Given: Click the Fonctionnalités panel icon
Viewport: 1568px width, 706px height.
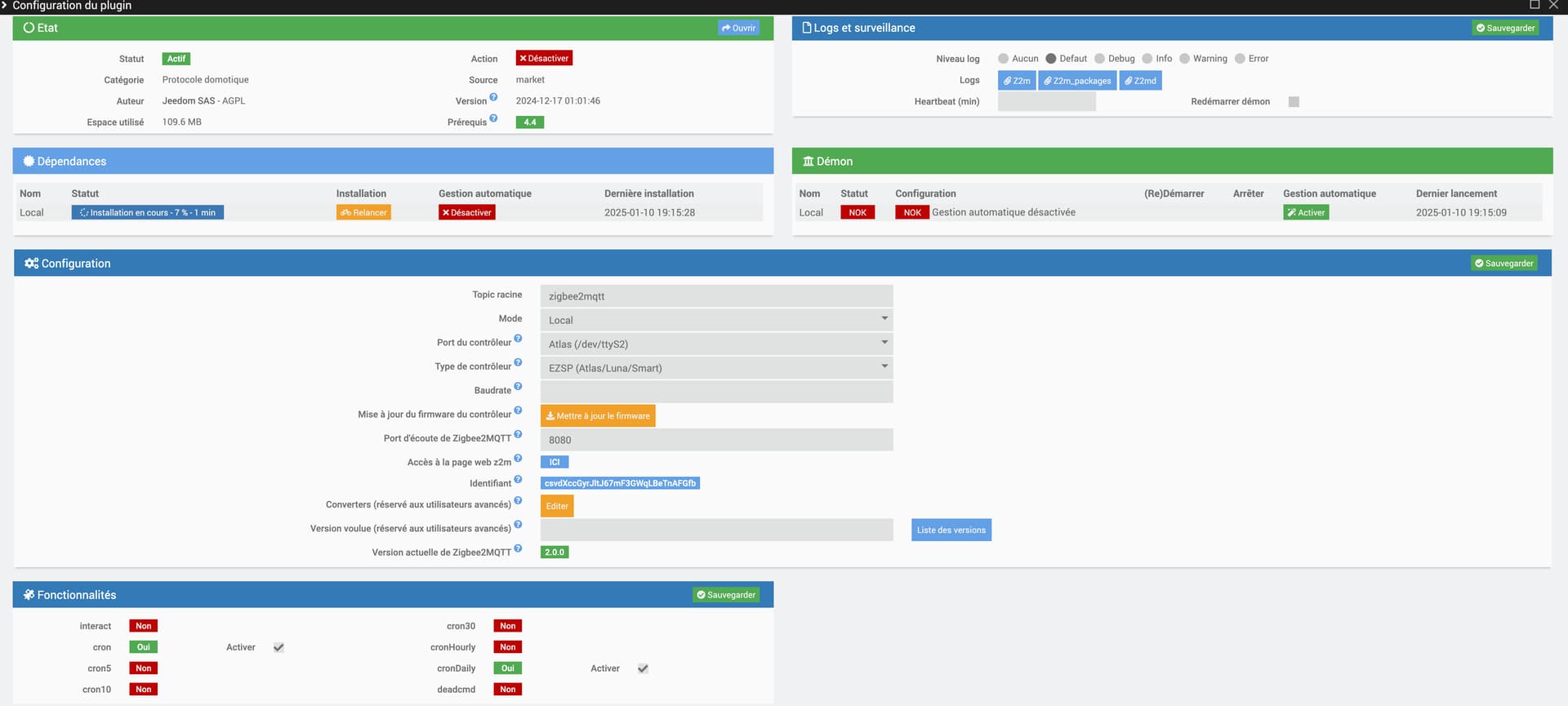Looking at the screenshot, I should 29,595.
